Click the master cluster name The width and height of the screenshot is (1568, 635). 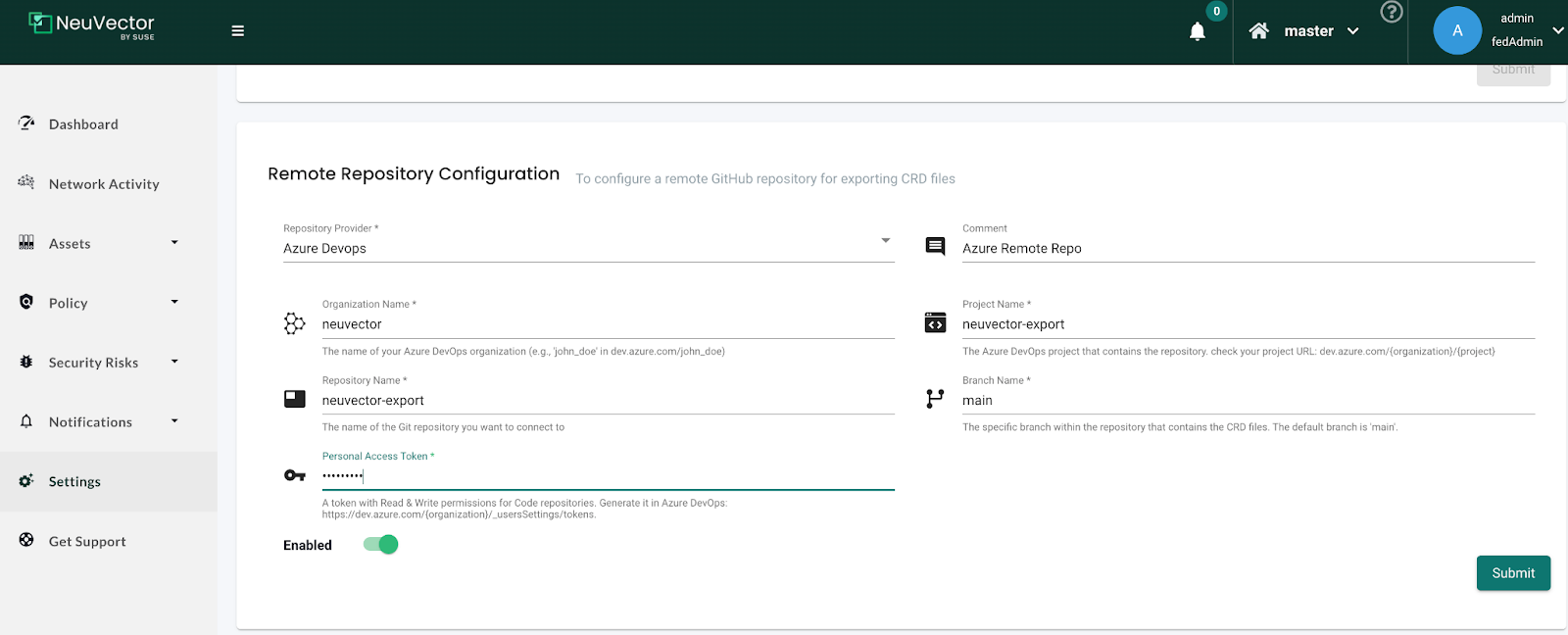pos(1308,31)
